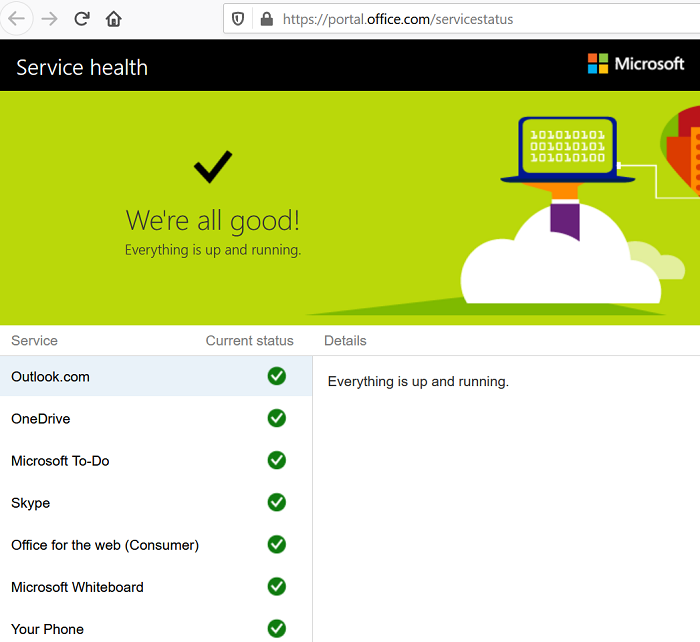Click the green status check for Microsoft To-Do

(x=277, y=460)
